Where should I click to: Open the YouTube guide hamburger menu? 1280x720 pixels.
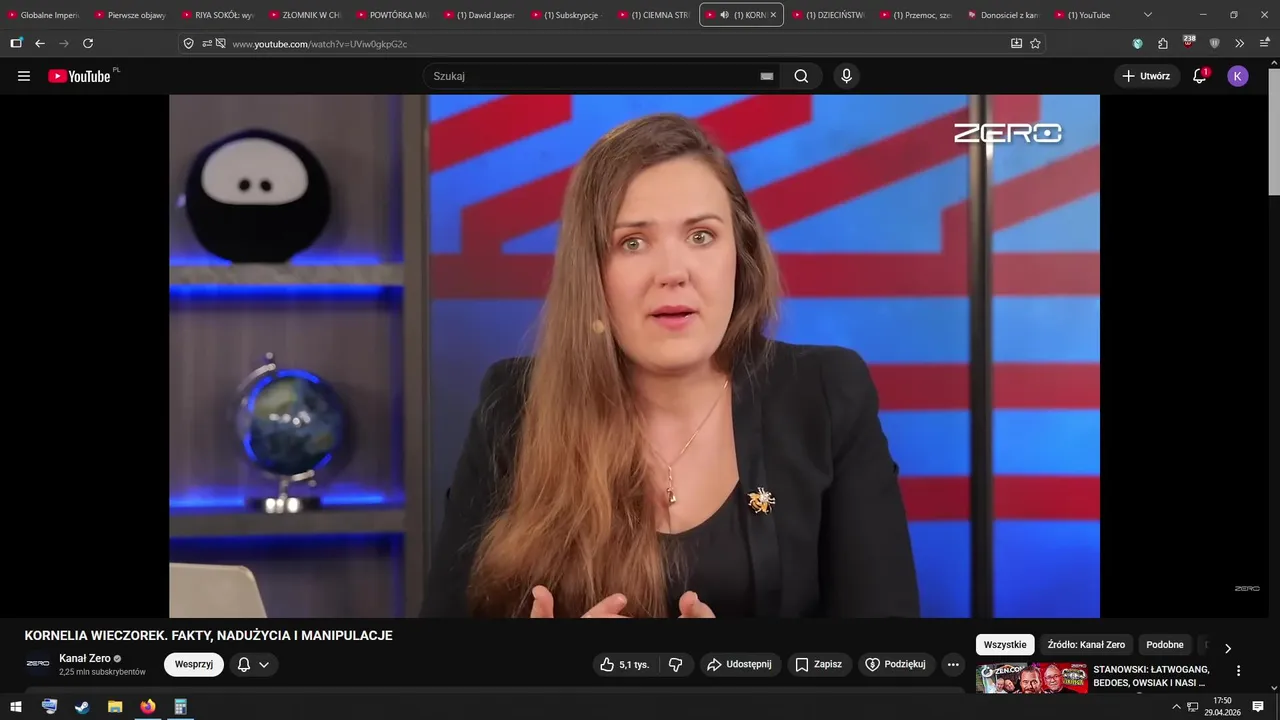24,76
